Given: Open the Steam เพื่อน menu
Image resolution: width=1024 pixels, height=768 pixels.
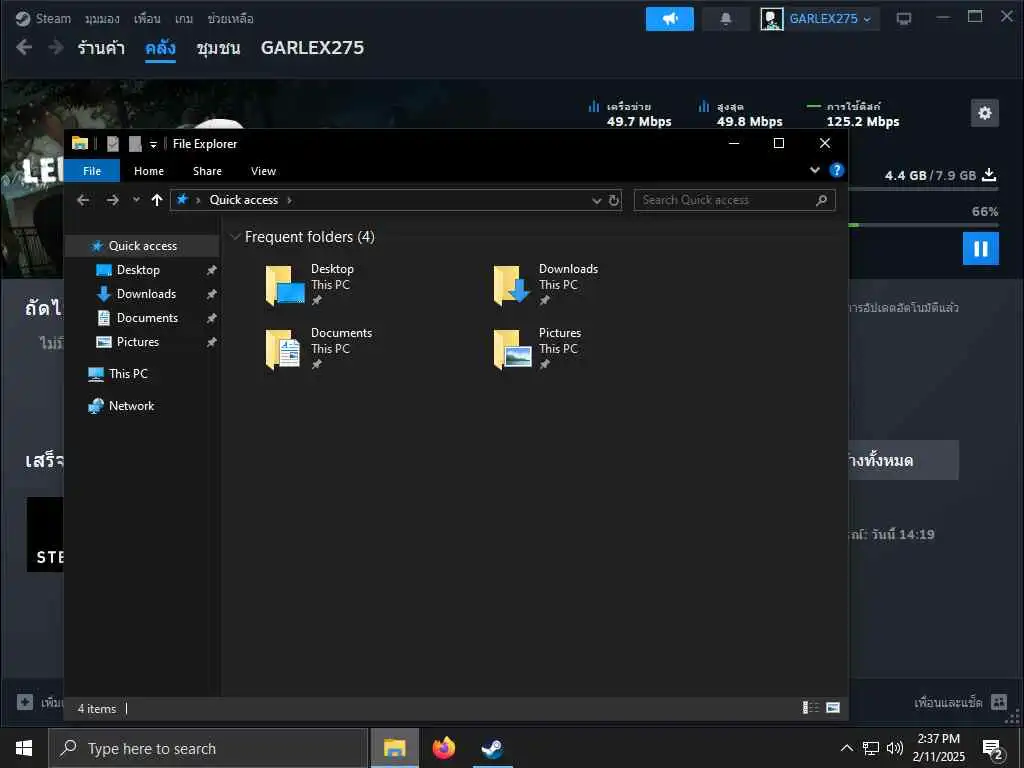Looking at the screenshot, I should click(147, 18).
